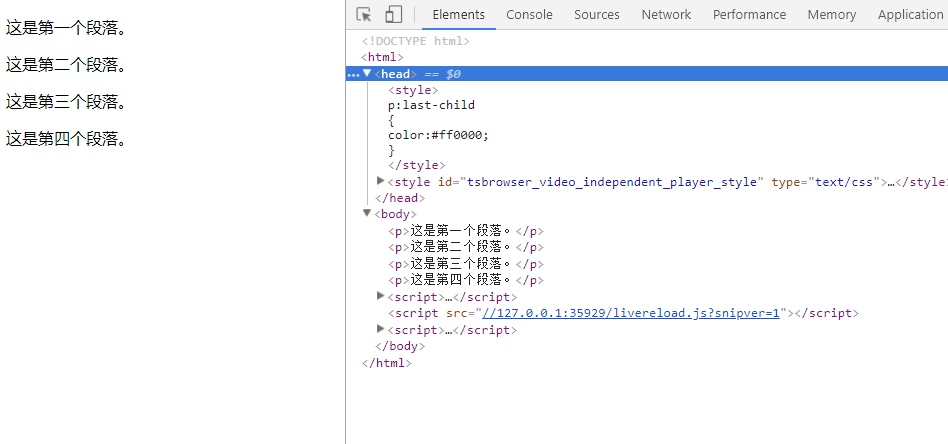Click the closing brace line in style
Screen dimensions: 948x444
[x=391, y=150]
